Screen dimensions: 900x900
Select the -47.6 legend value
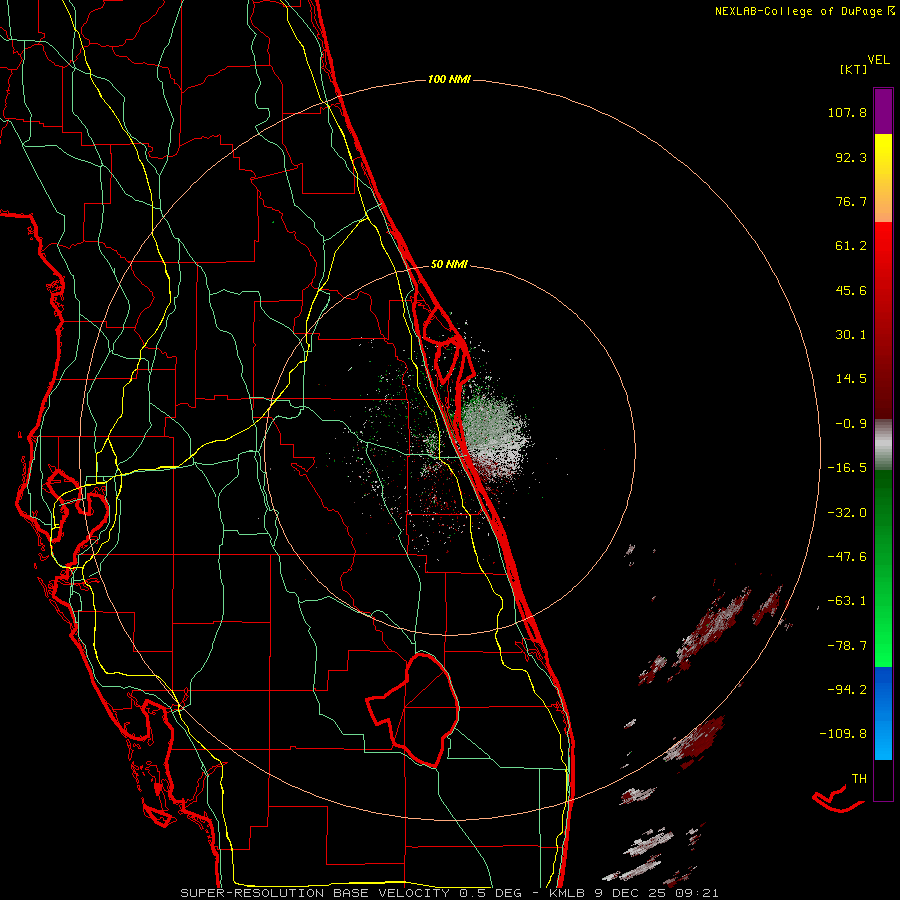(x=847, y=557)
